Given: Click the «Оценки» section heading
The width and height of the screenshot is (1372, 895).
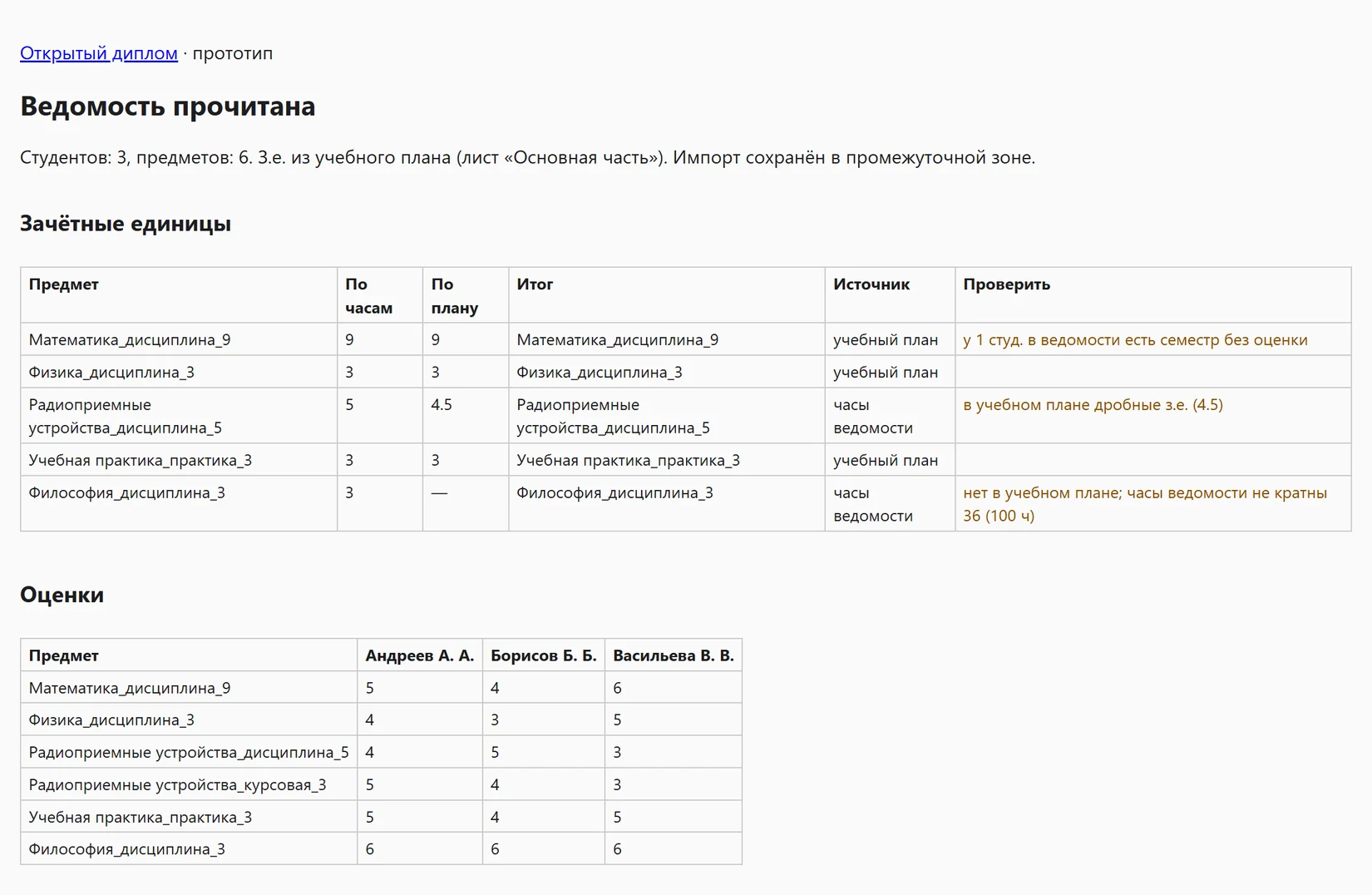Looking at the screenshot, I should (62, 594).
